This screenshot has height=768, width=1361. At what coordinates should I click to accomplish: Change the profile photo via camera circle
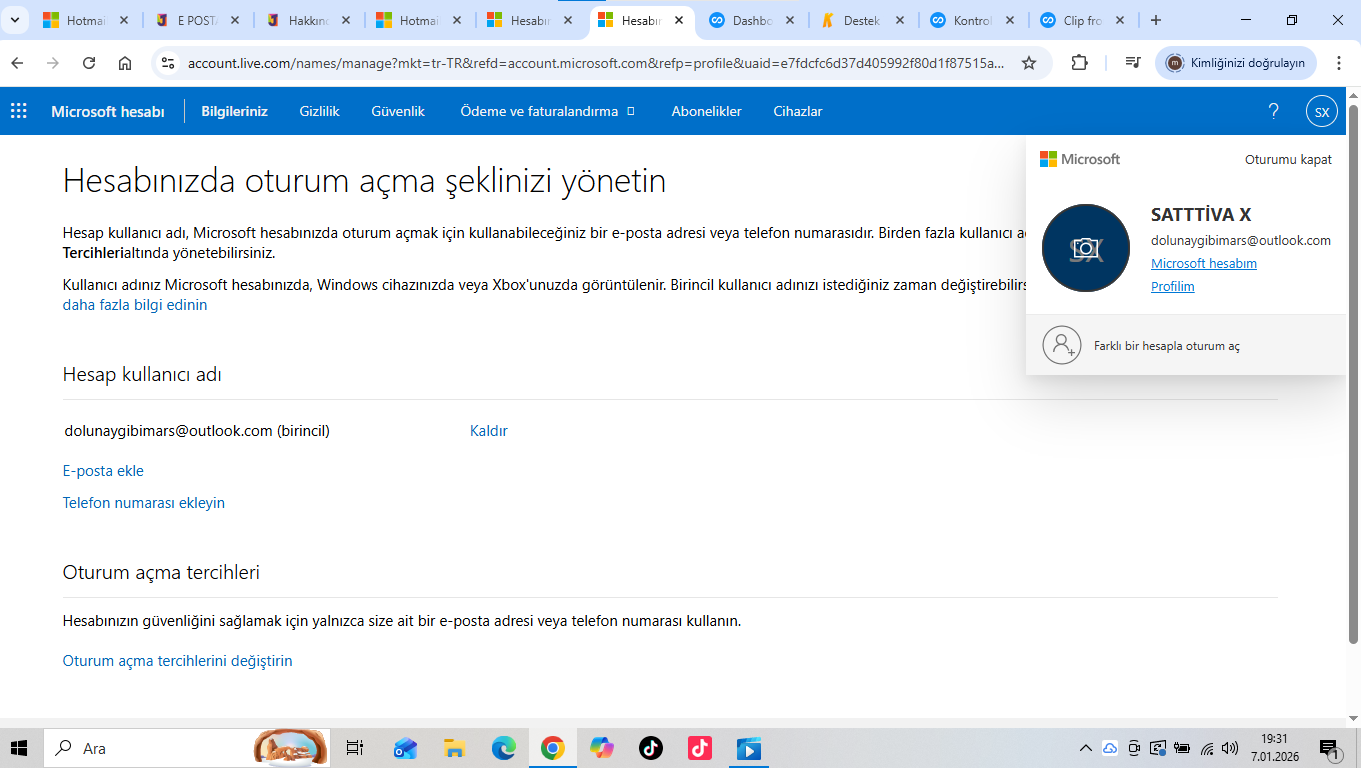click(x=1085, y=248)
